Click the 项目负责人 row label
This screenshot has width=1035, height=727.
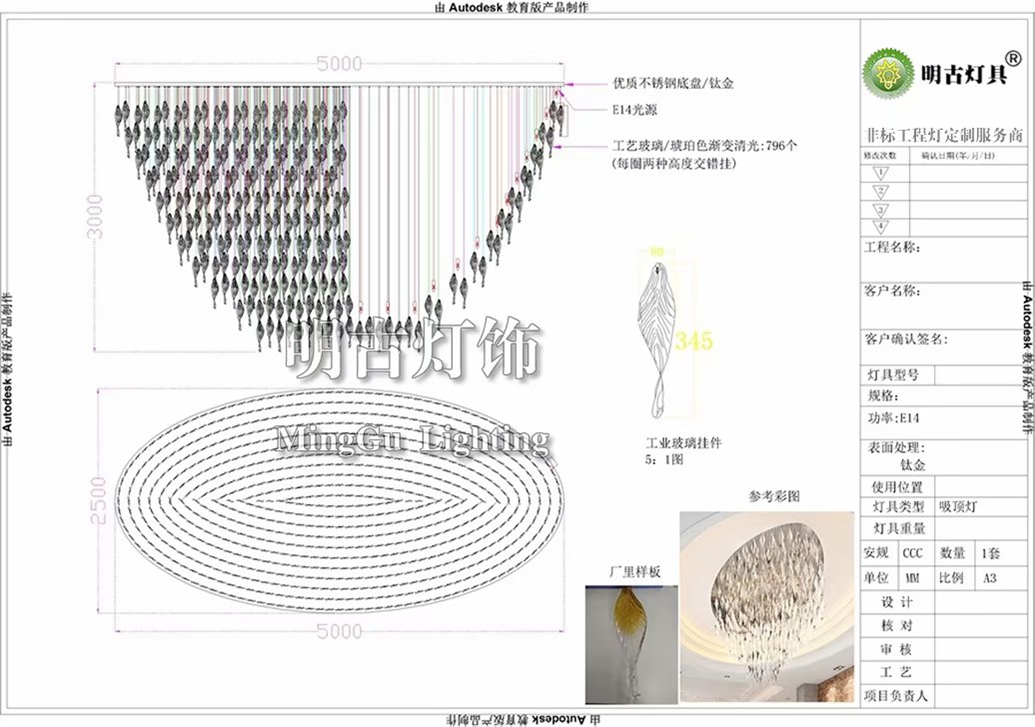[x=896, y=696]
